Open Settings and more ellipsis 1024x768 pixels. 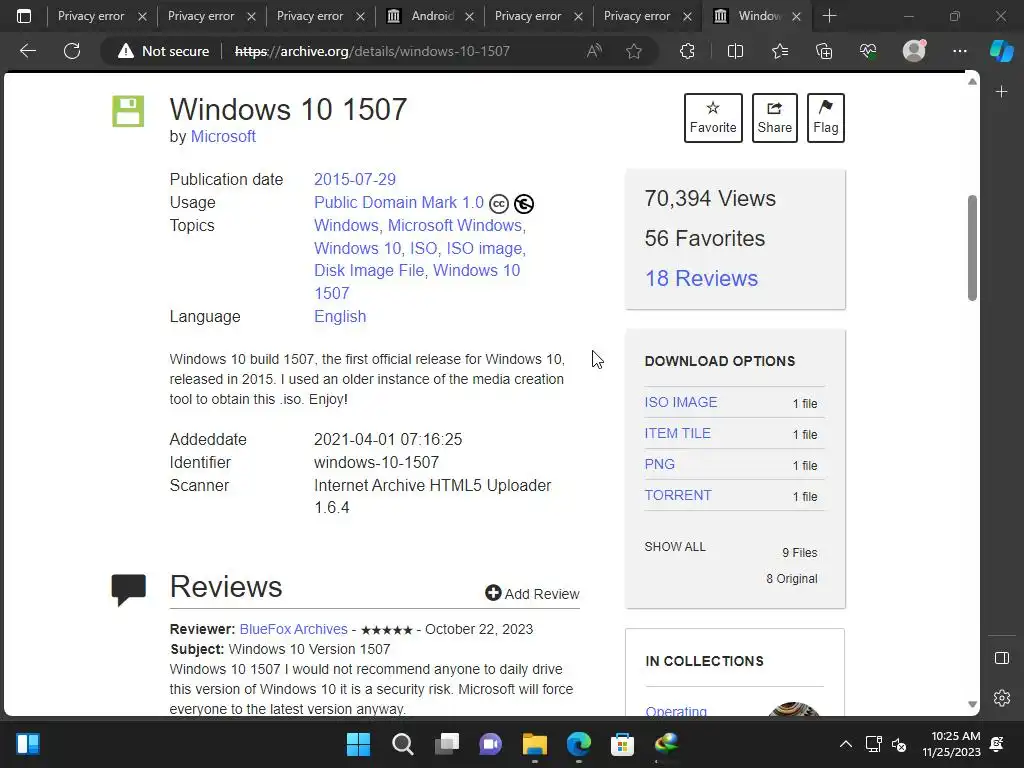point(959,51)
